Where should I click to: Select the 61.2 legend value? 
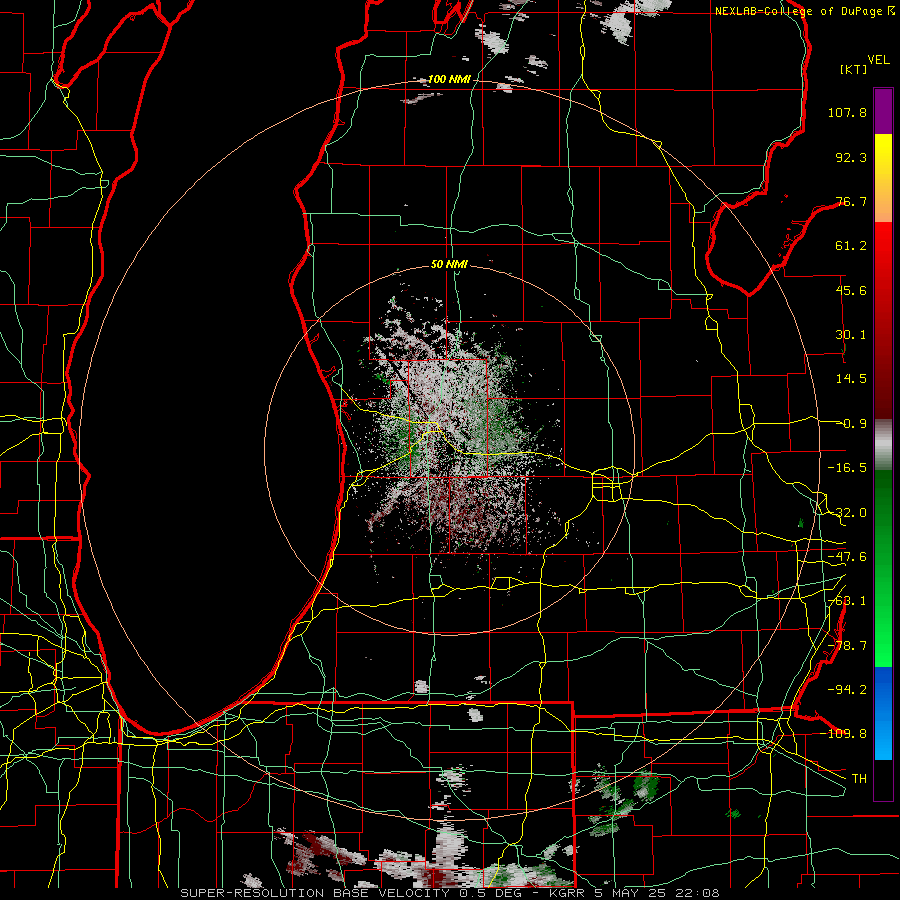point(851,246)
